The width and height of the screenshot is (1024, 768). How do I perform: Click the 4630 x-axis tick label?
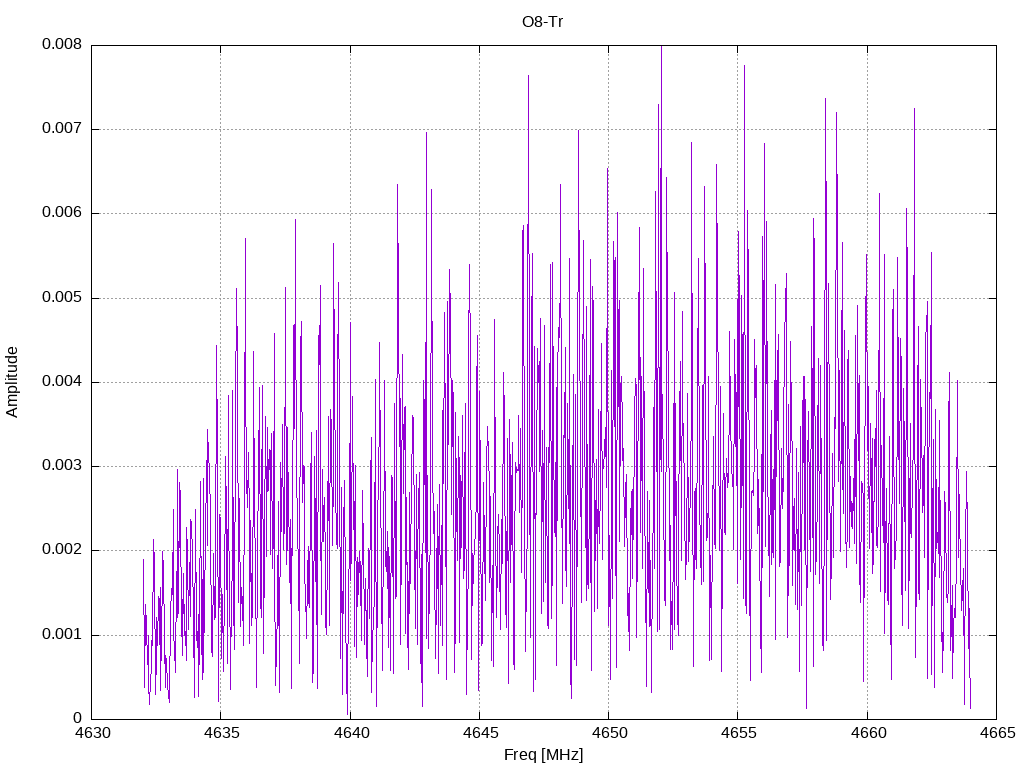[92, 733]
